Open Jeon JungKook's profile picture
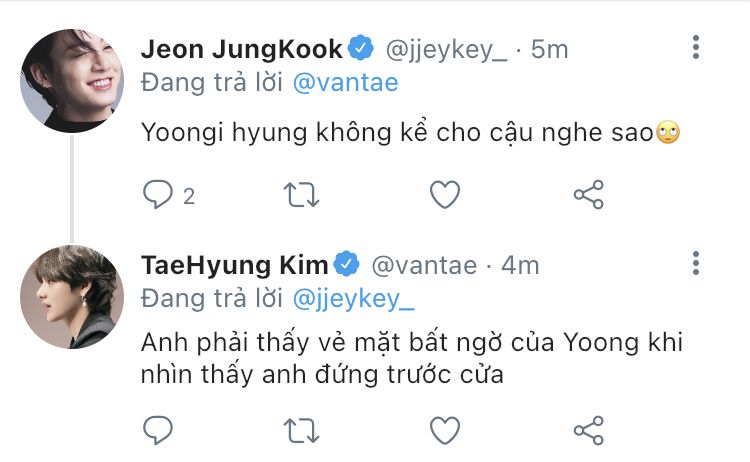The image size is (750, 462). [x=72, y=80]
